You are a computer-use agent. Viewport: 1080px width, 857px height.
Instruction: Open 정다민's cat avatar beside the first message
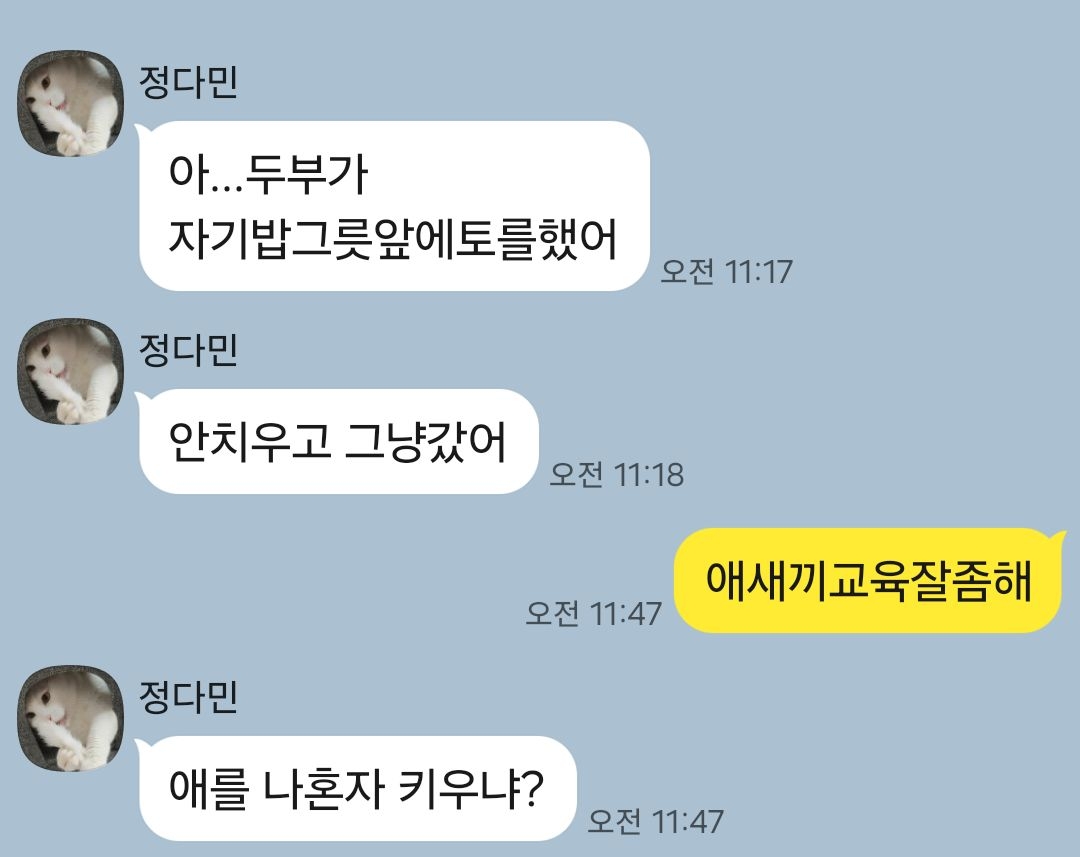pos(70,103)
